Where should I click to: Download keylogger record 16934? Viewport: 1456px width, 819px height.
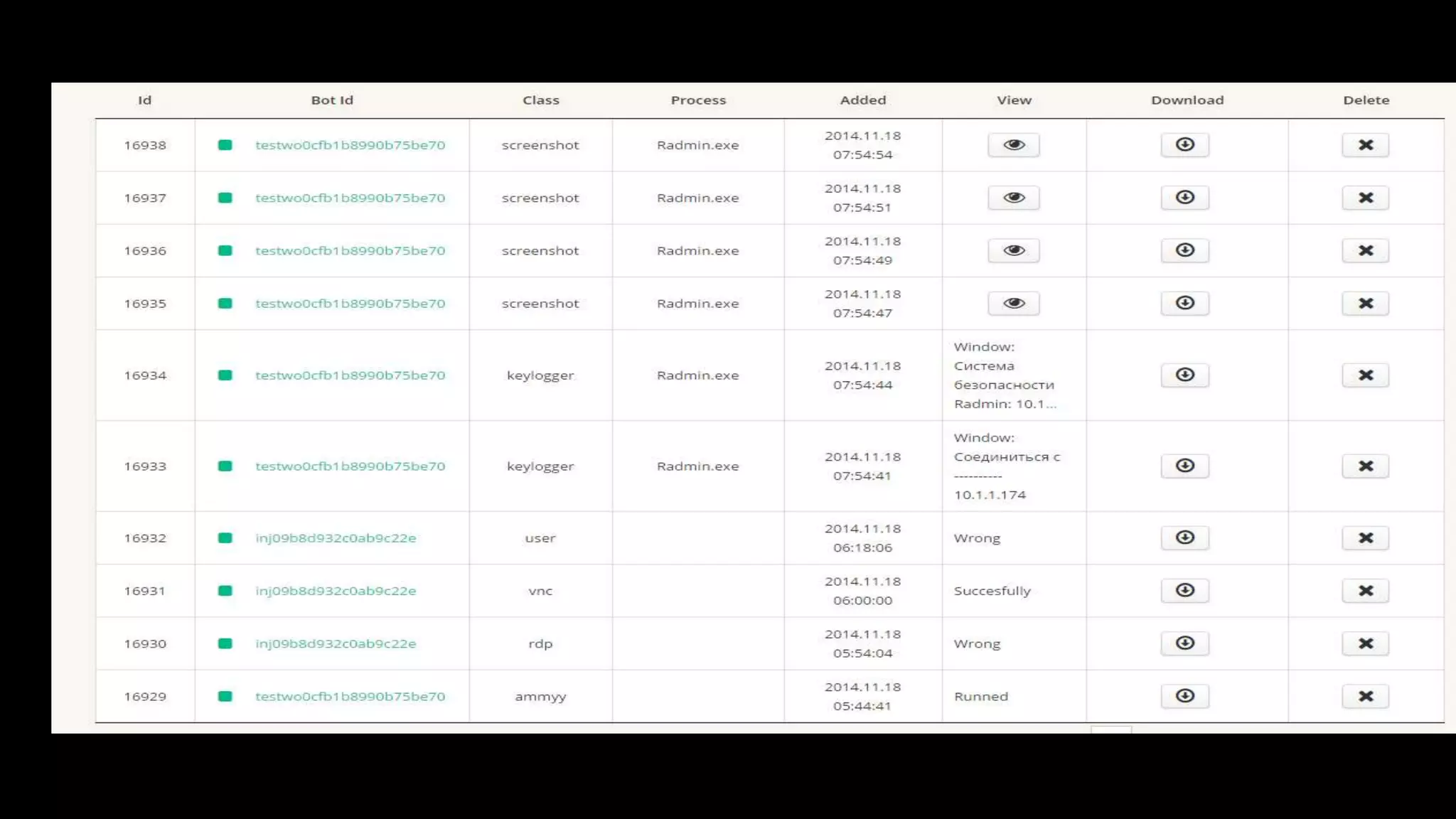(x=1184, y=375)
